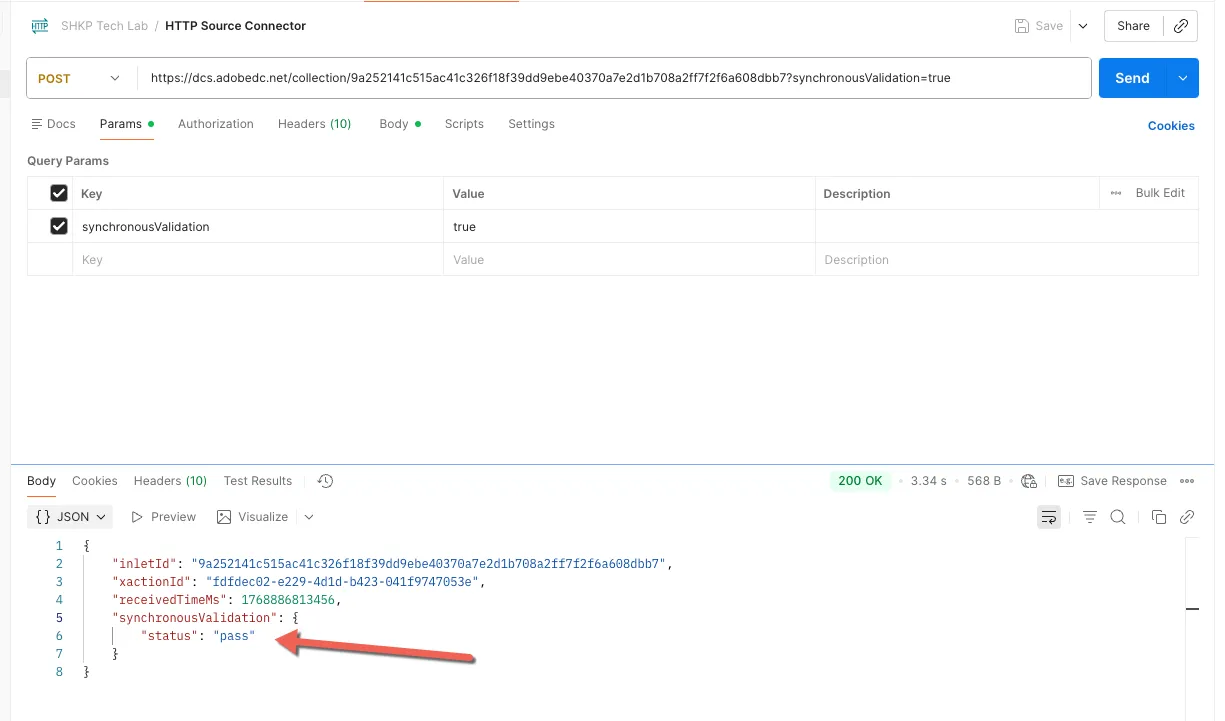
Task: Expand the Save options chevron
Action: 1083,26
